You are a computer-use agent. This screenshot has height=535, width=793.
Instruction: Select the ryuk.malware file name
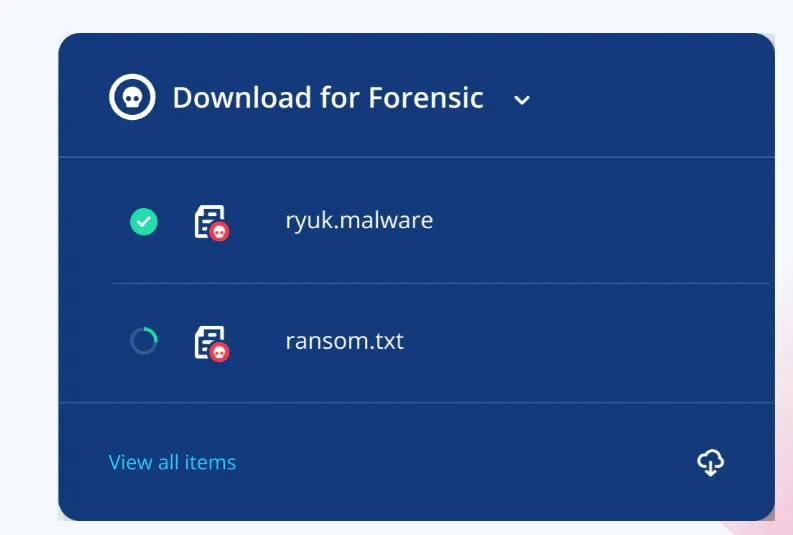point(359,220)
